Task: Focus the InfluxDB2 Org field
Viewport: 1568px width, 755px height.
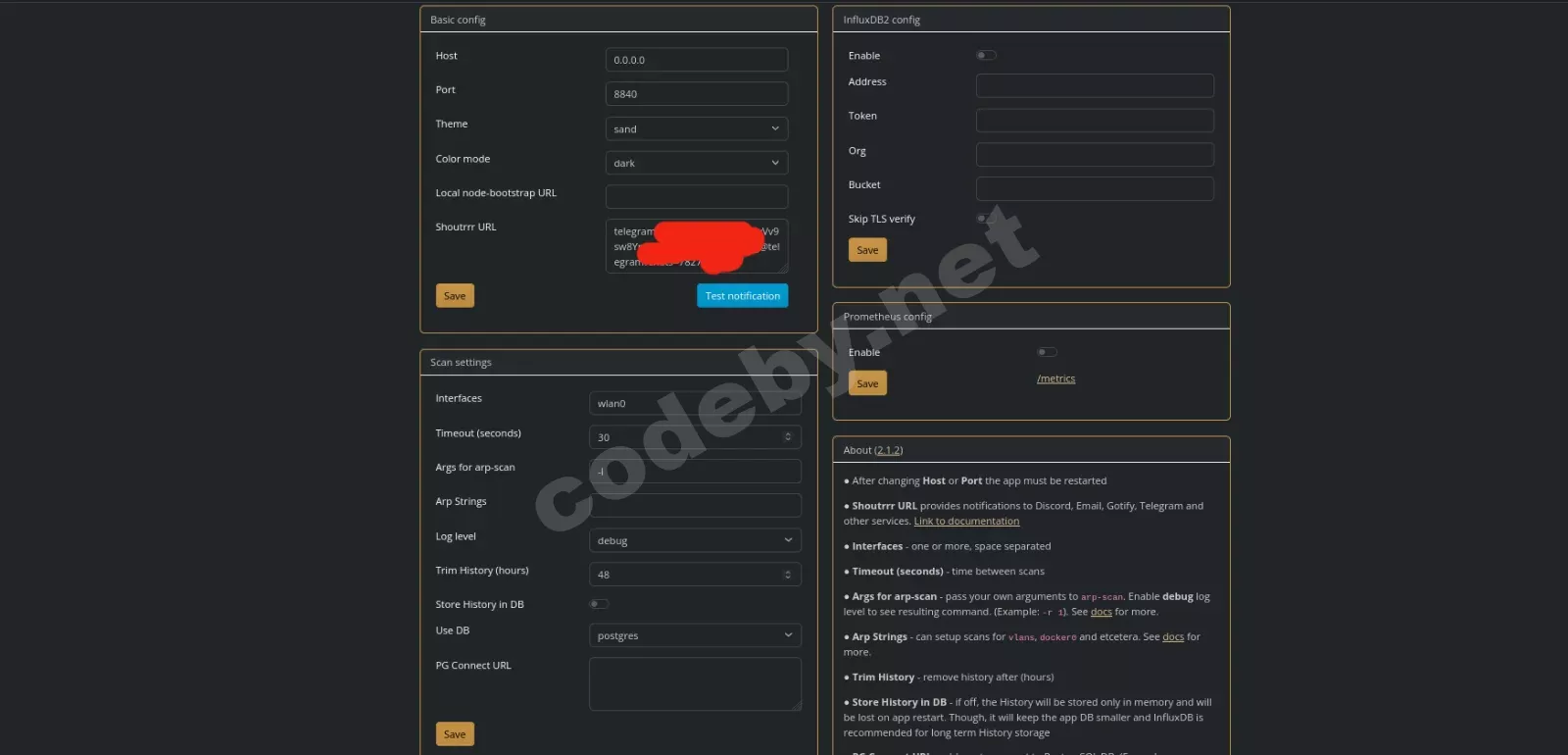Action: [1095, 155]
